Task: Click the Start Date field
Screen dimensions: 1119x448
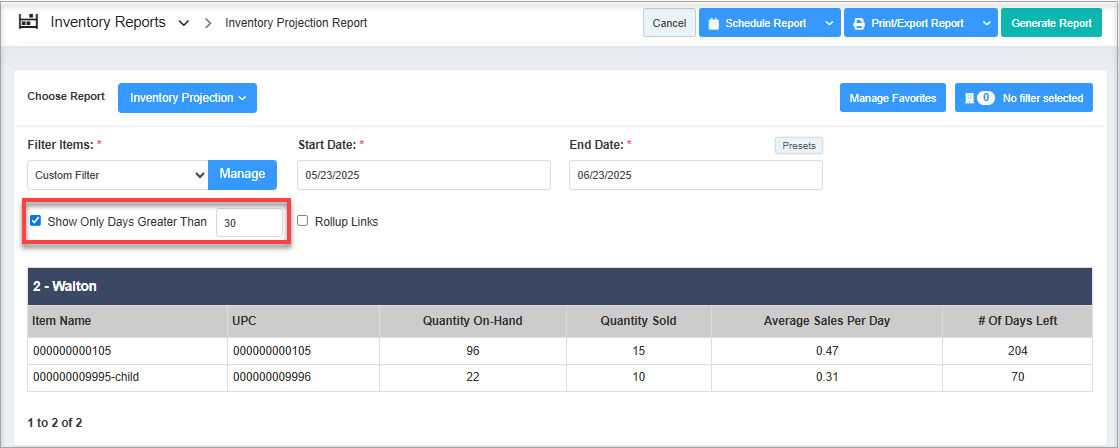Action: point(424,175)
